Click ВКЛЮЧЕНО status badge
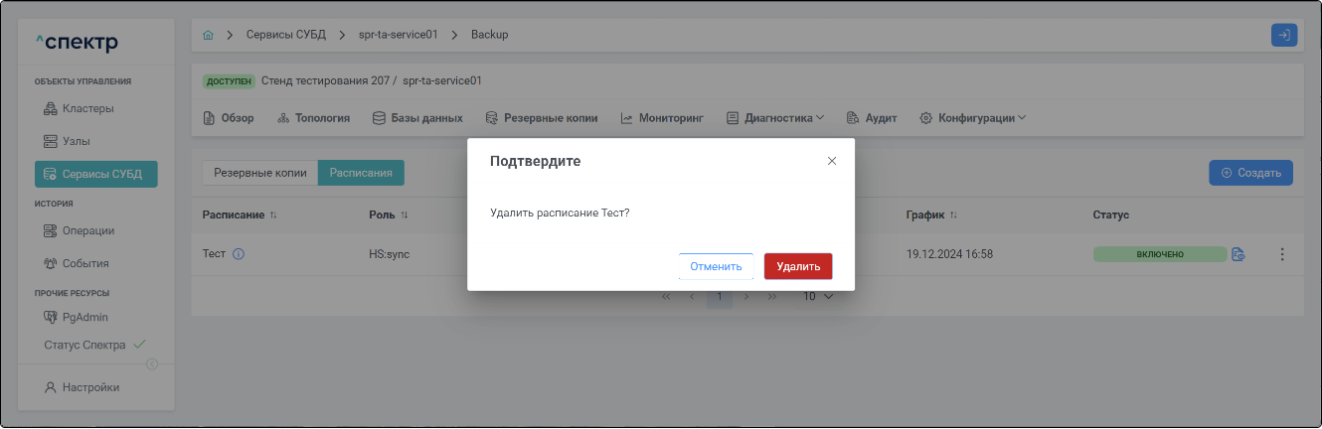Image resolution: width=1322 pixels, height=429 pixels. click(1160, 254)
